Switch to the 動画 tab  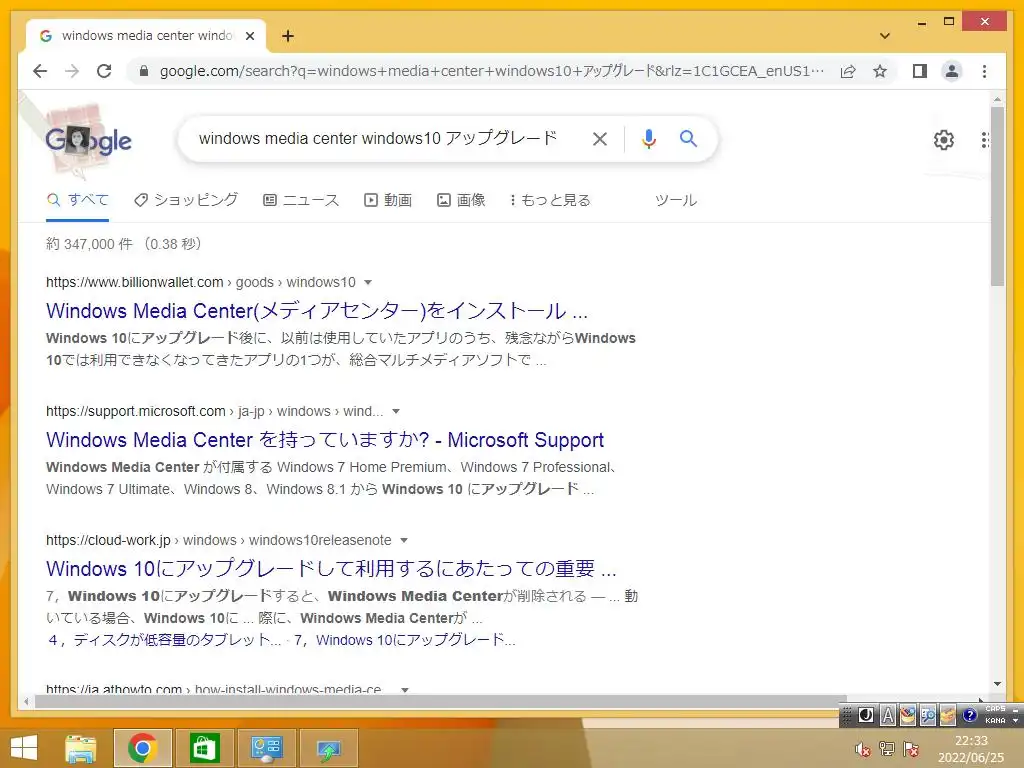click(388, 200)
